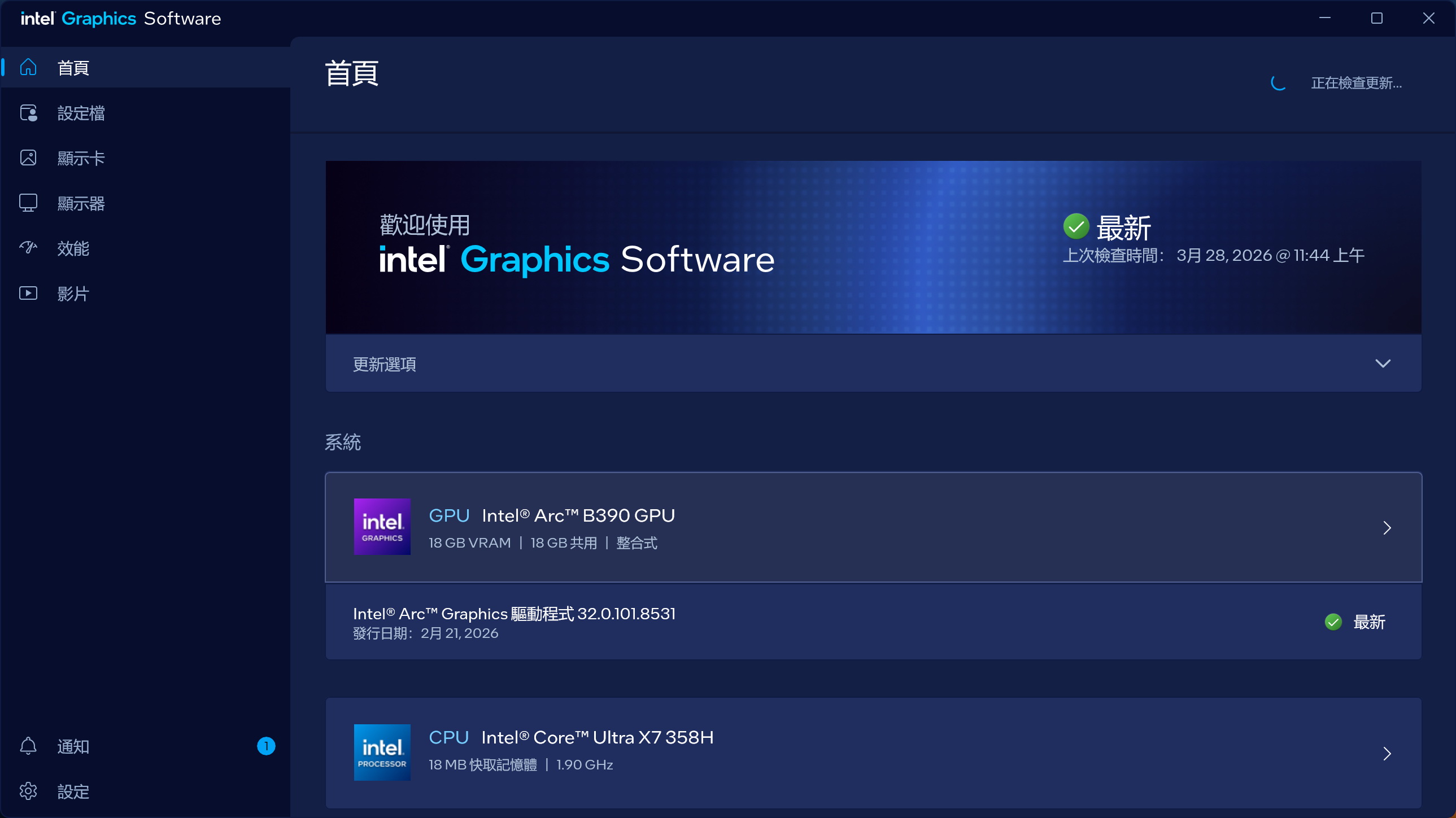Click the video (影片) play icon
This screenshot has width=1456, height=818.
(x=28, y=293)
